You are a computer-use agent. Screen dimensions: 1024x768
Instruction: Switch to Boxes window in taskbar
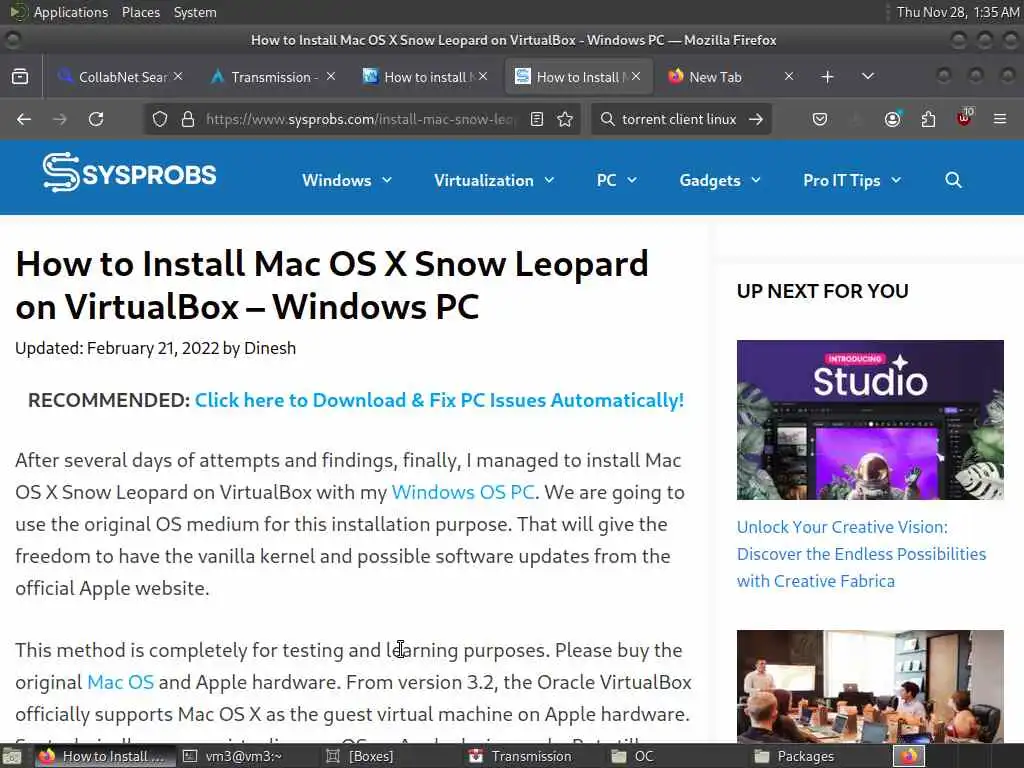371,756
